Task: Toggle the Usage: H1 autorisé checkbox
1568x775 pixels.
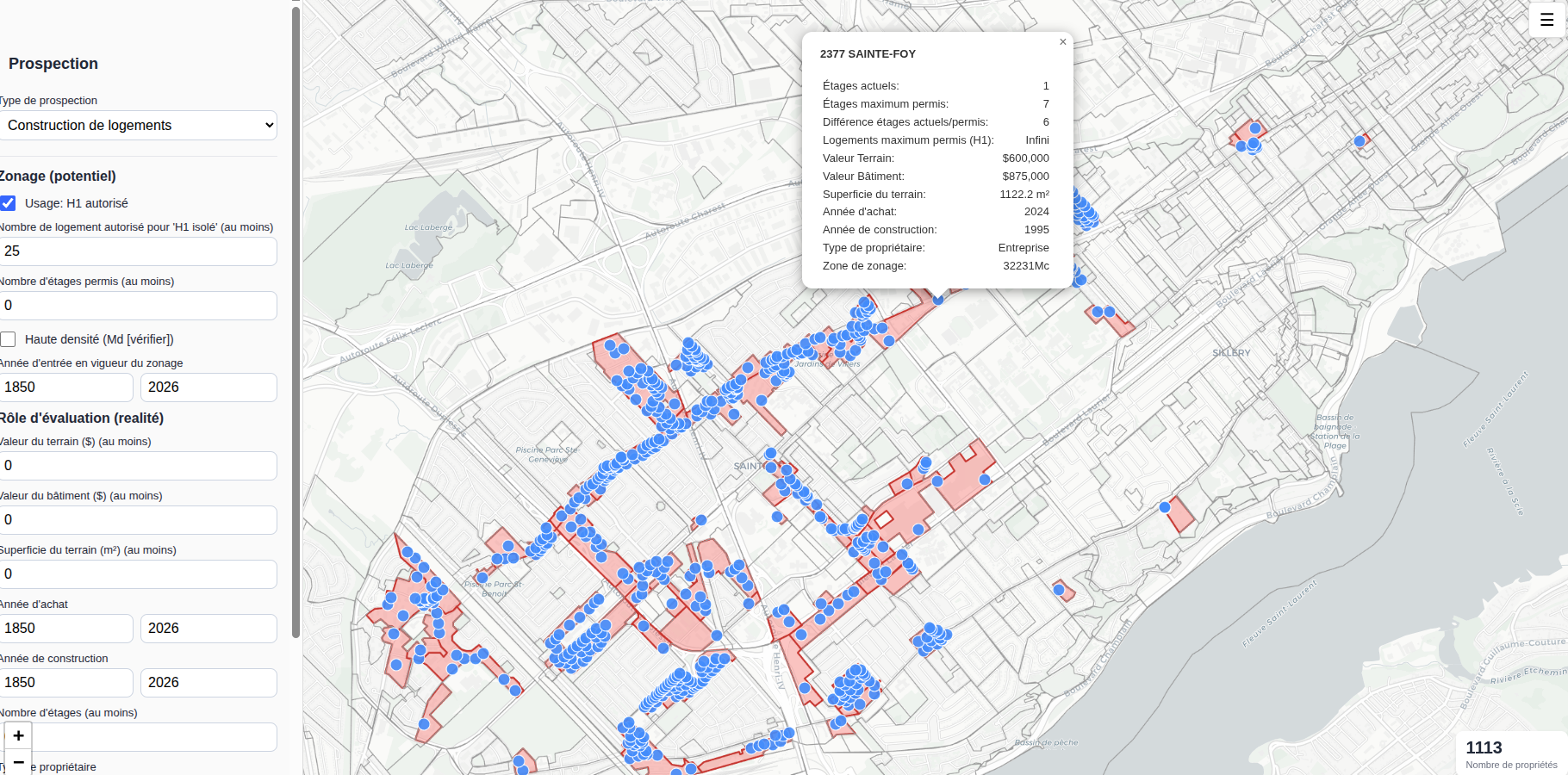Action: pos(8,203)
